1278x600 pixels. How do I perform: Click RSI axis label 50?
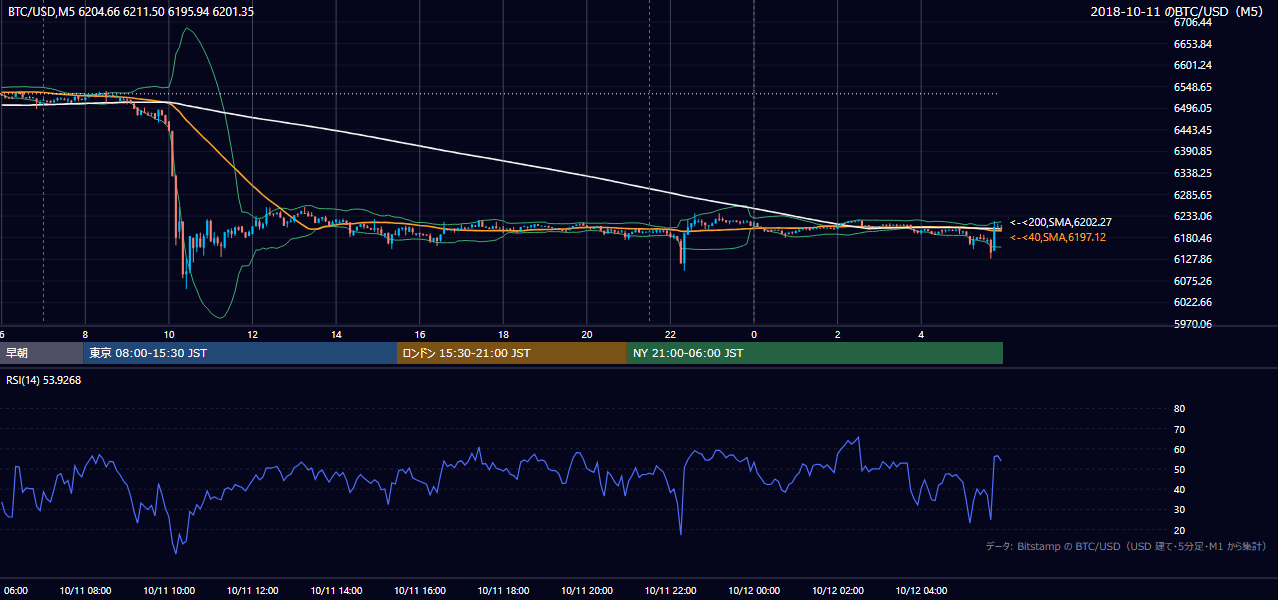[x=1179, y=469]
